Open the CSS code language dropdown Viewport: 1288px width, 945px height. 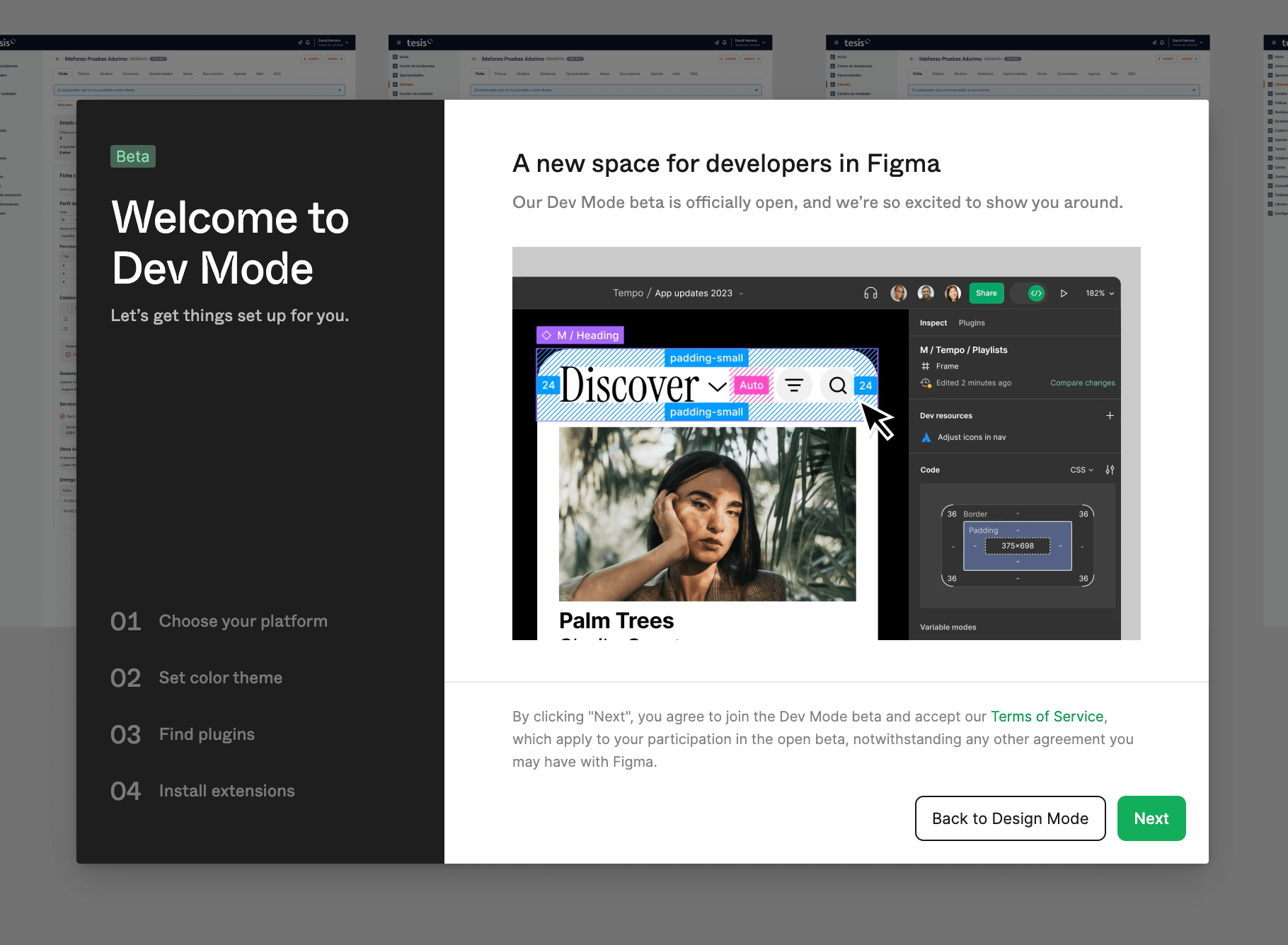point(1081,470)
